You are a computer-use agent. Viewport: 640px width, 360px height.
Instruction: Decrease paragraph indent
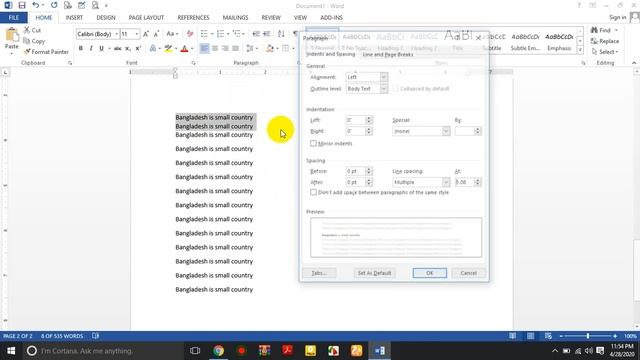point(256,34)
